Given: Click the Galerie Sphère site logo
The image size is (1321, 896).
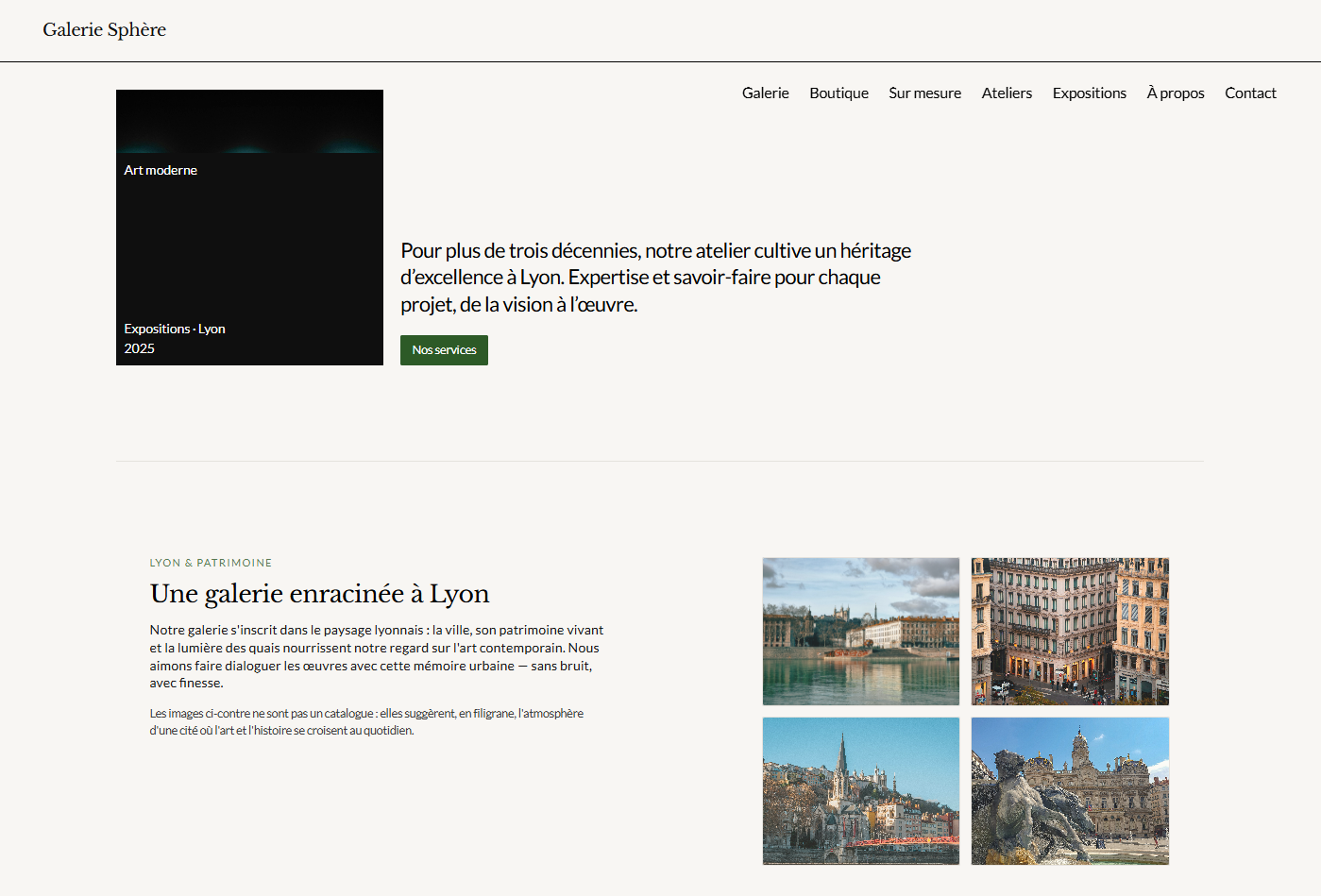Looking at the screenshot, I should tap(104, 29).
